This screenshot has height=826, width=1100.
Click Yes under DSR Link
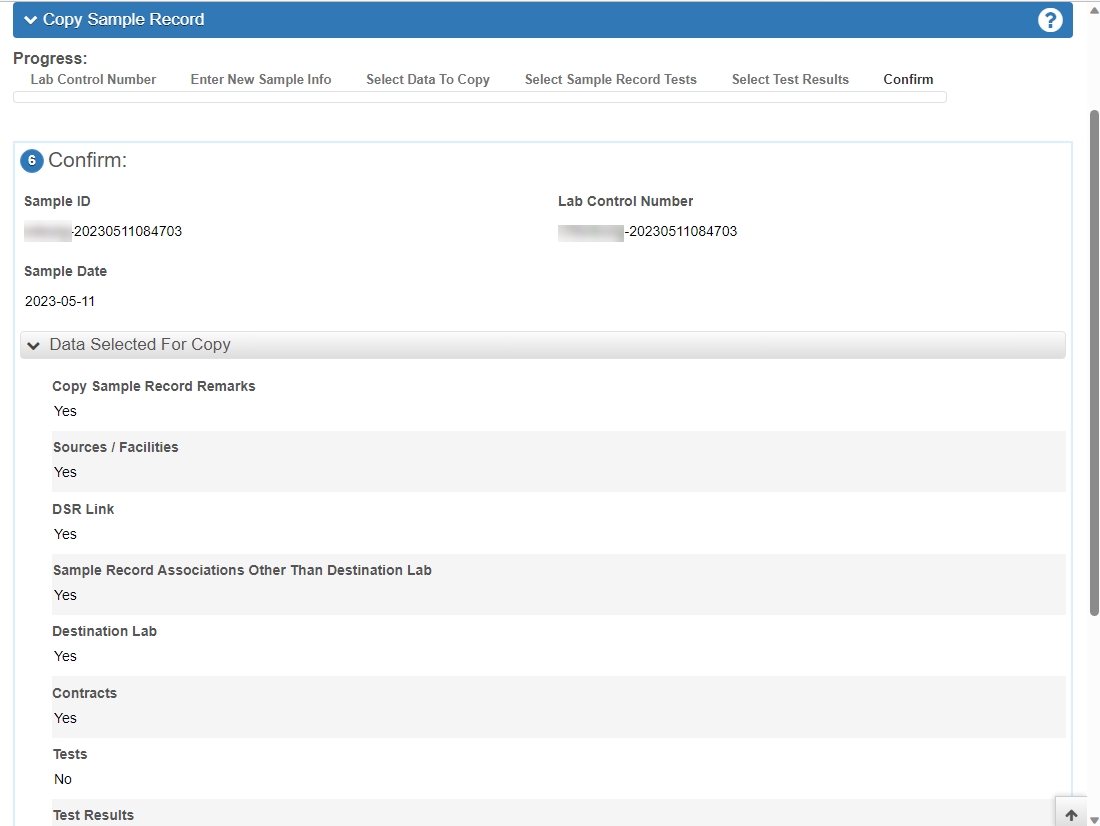coord(65,534)
